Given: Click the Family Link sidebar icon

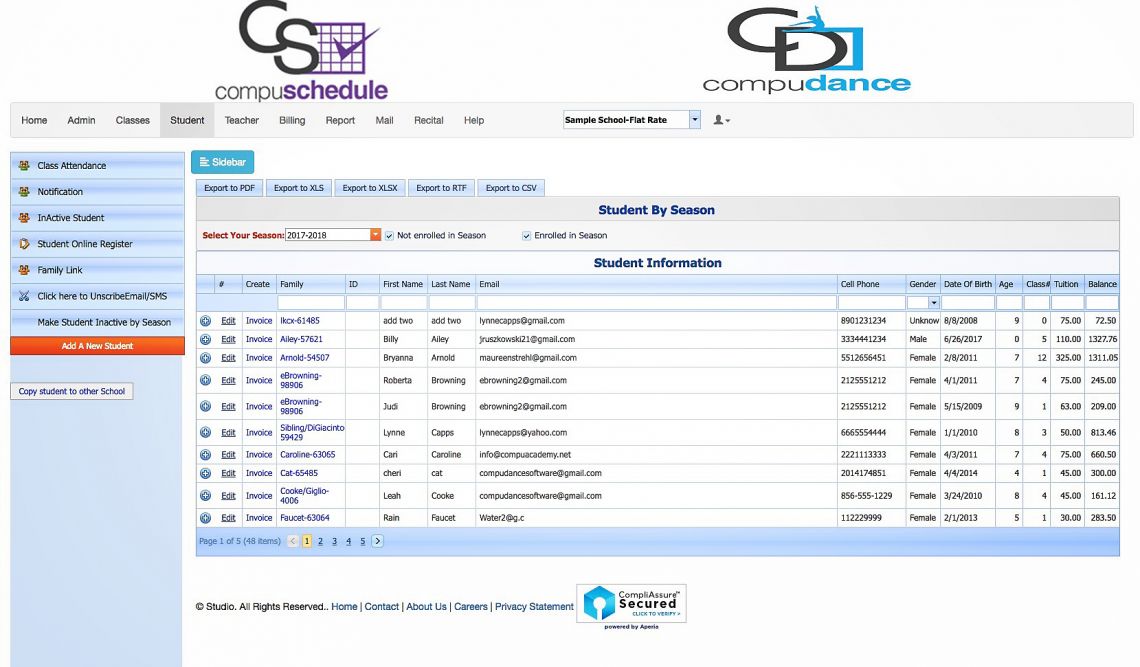Looking at the screenshot, I should tap(24, 270).
